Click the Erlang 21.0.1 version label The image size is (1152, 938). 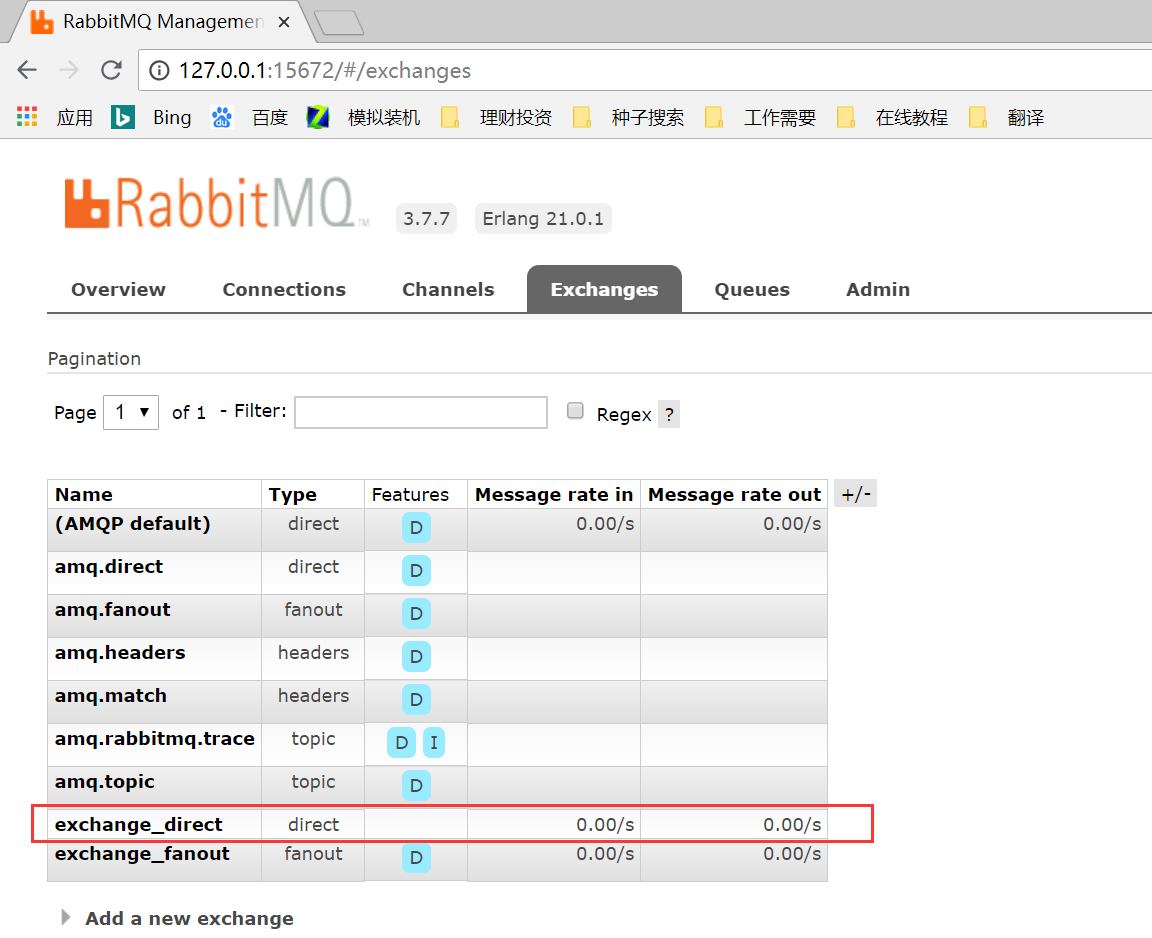(x=543, y=218)
